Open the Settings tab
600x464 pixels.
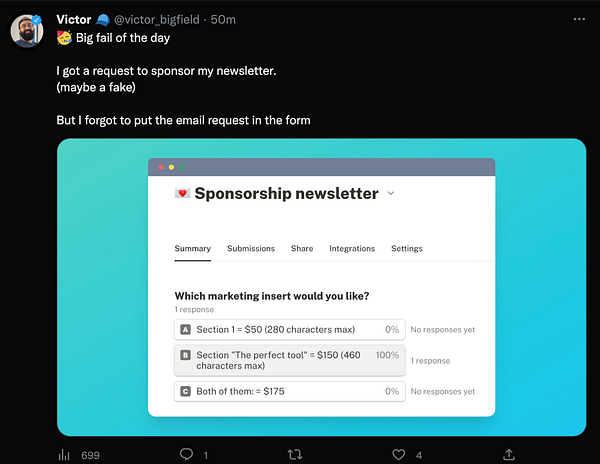(407, 249)
